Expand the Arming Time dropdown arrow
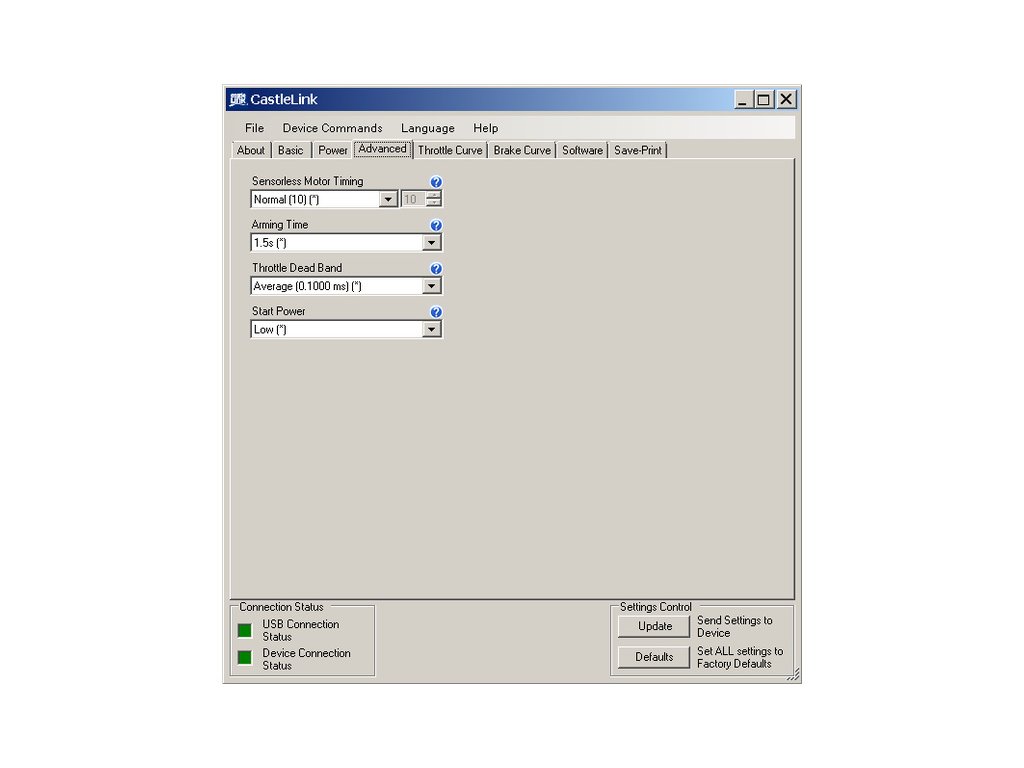 point(432,243)
